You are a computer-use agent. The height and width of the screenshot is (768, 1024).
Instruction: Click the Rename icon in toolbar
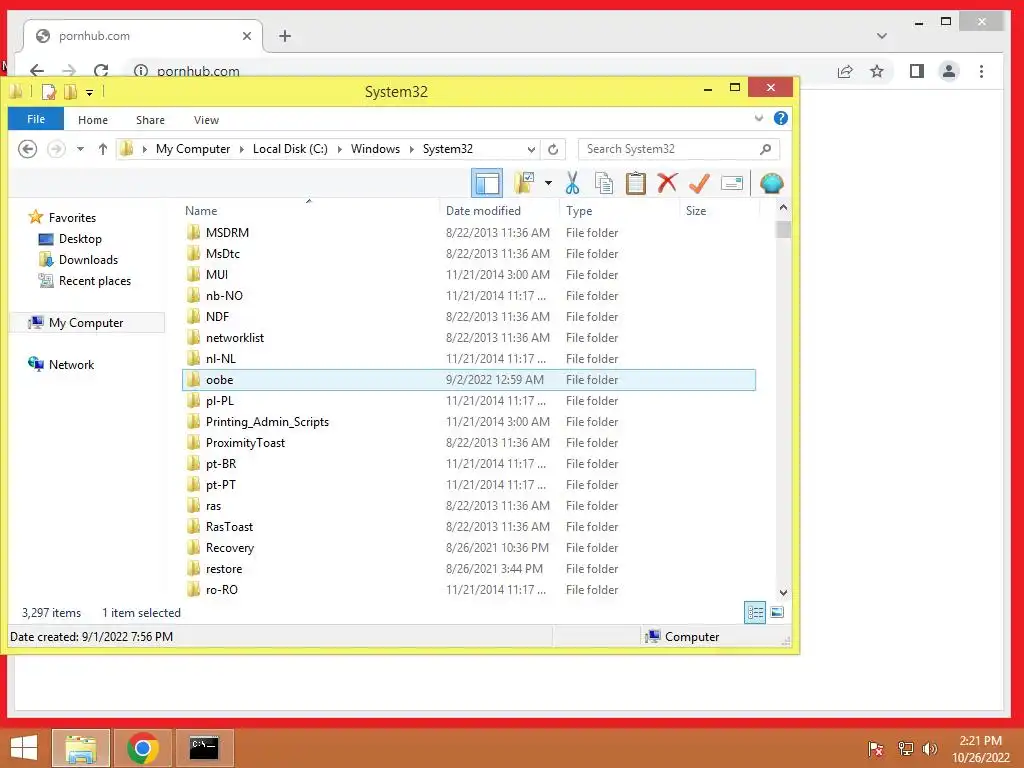pos(731,184)
